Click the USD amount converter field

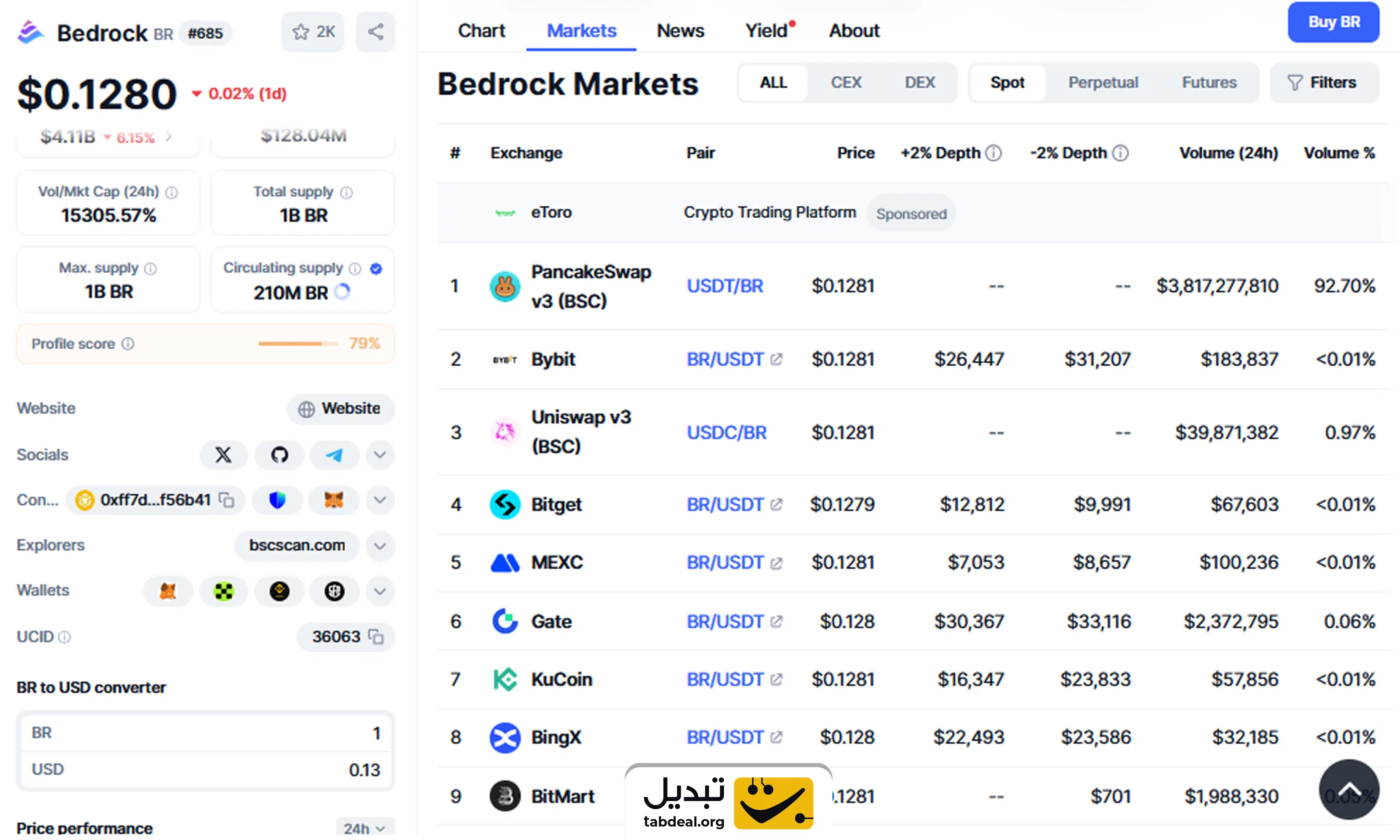(205, 770)
